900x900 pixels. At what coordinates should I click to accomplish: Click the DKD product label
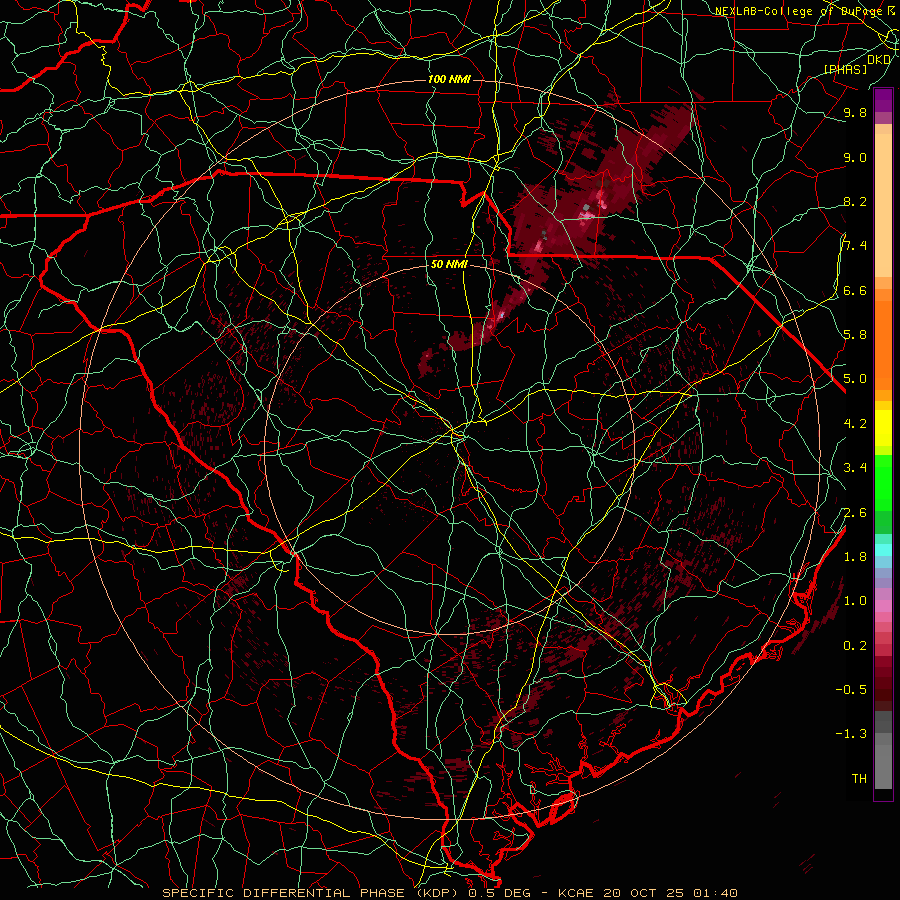[x=879, y=60]
